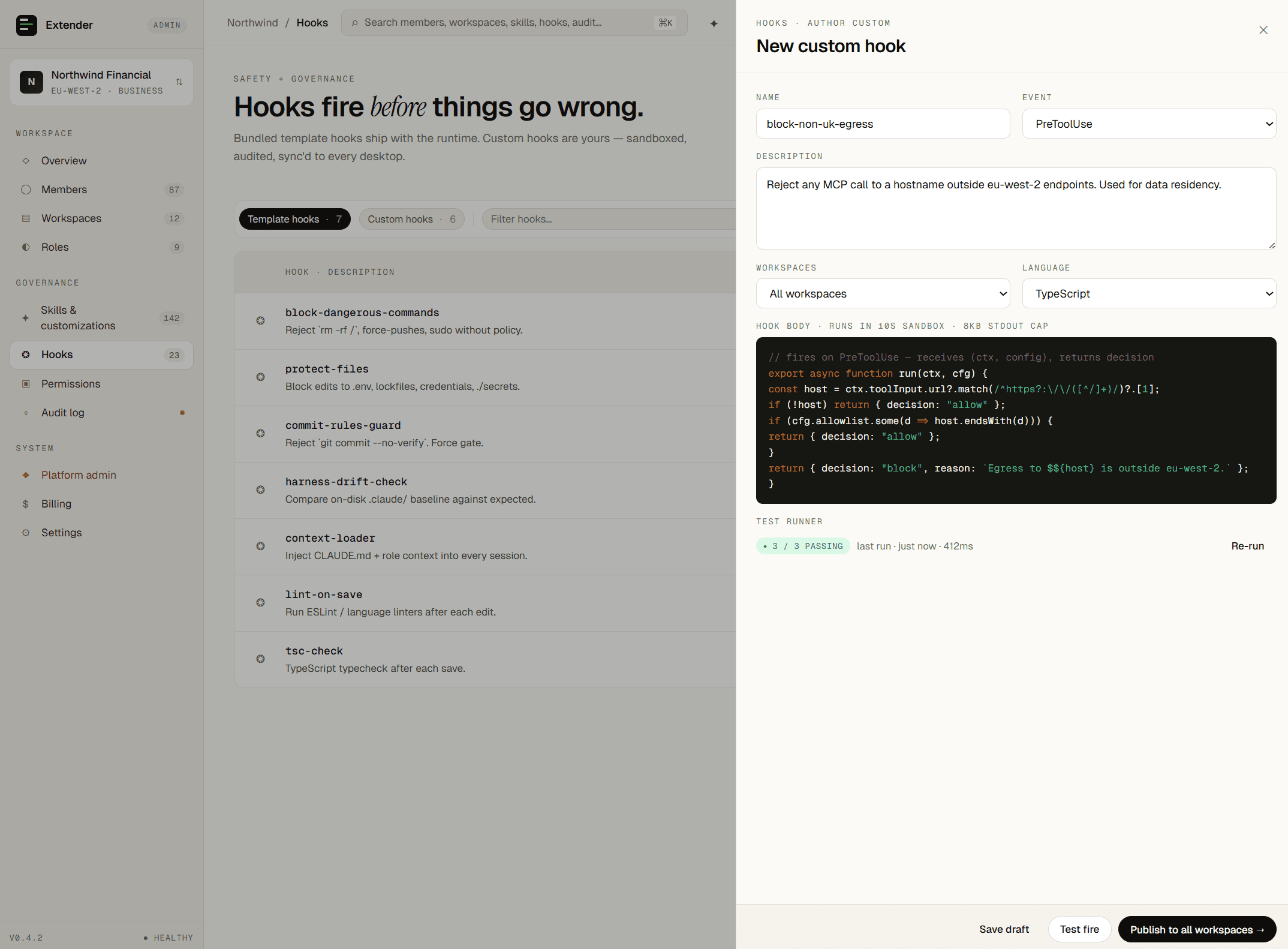Click the Audit log icon
1288x949 pixels.
click(x=26, y=413)
